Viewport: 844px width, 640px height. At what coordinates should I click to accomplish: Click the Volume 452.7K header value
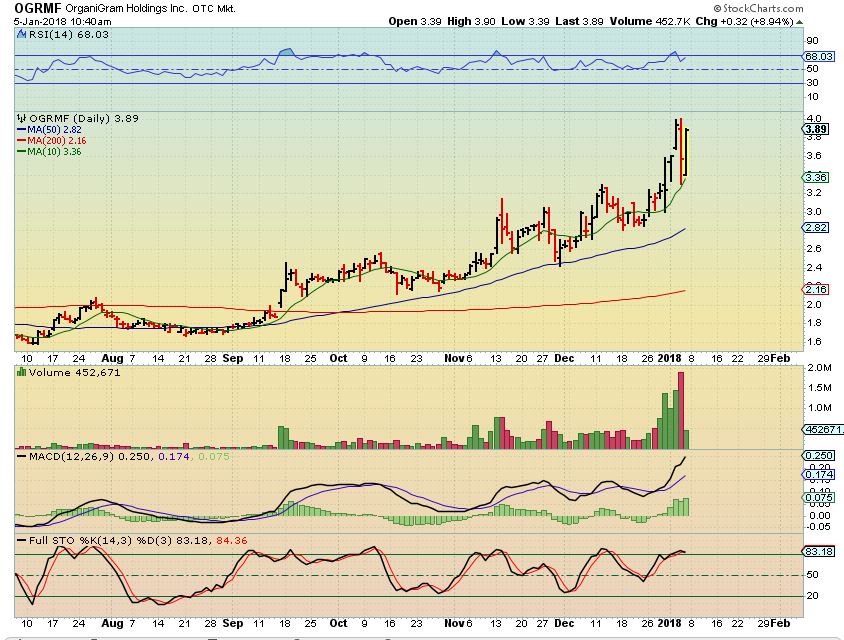(x=650, y=22)
